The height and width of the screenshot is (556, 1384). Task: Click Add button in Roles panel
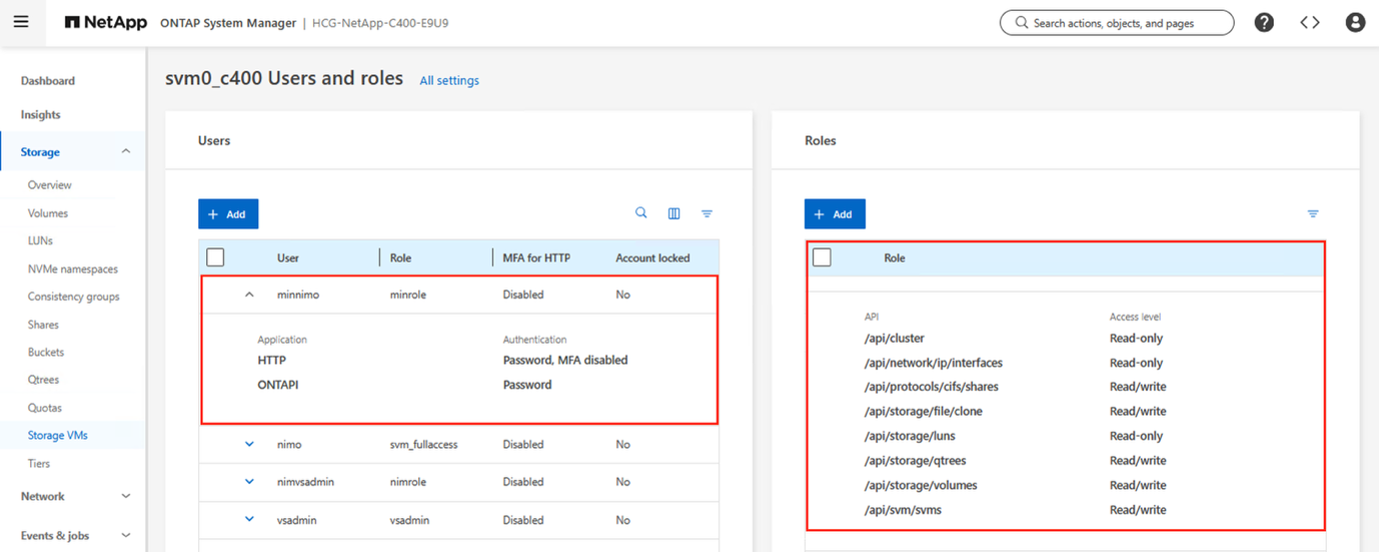tap(834, 214)
